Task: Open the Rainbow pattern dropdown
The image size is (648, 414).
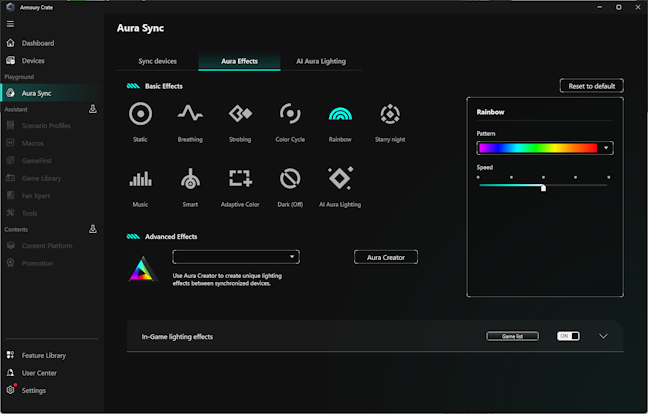Action: 545,148
